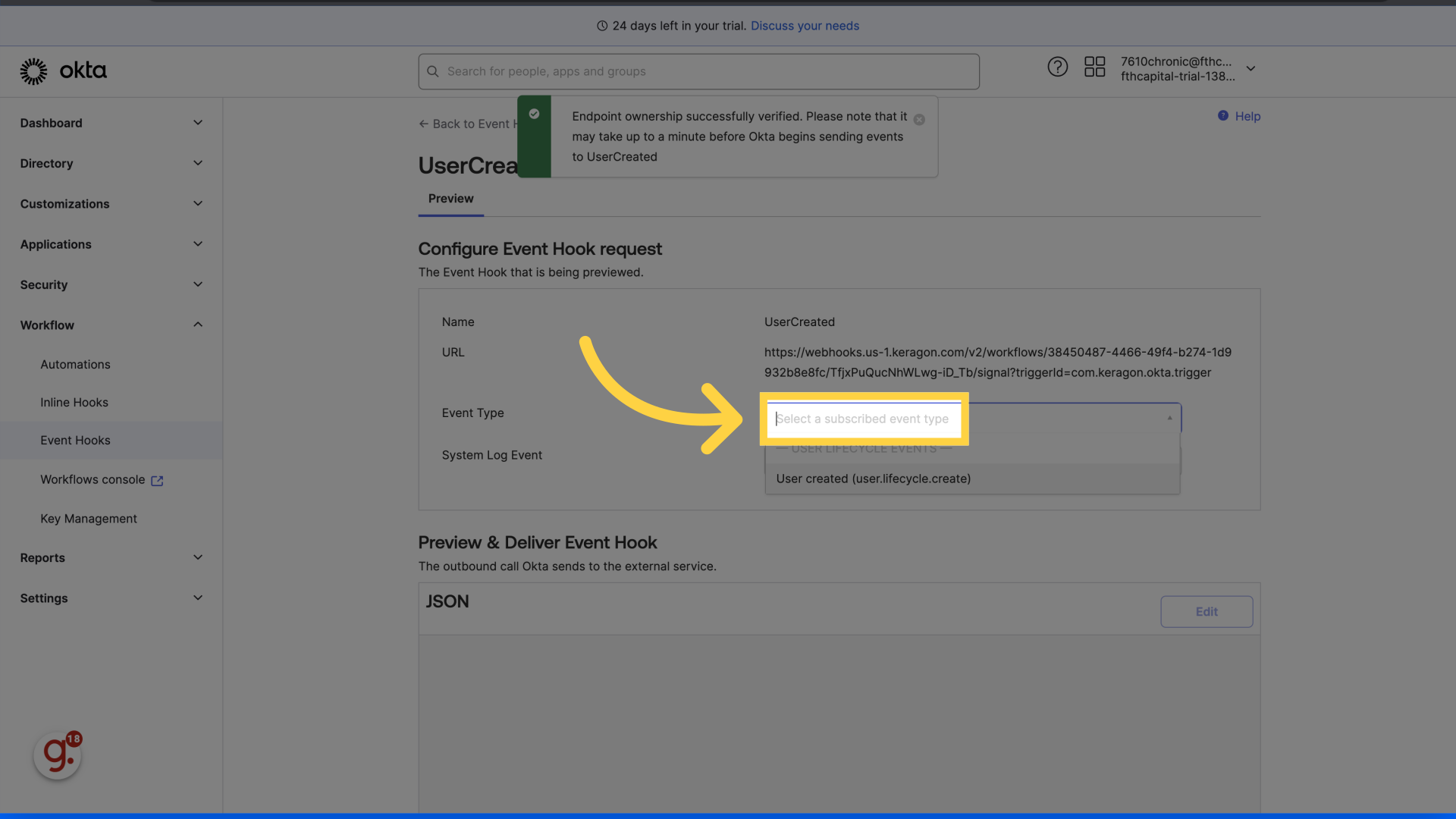Open Inline Hooks in sidebar
This screenshot has width=1456, height=819.
coord(74,403)
